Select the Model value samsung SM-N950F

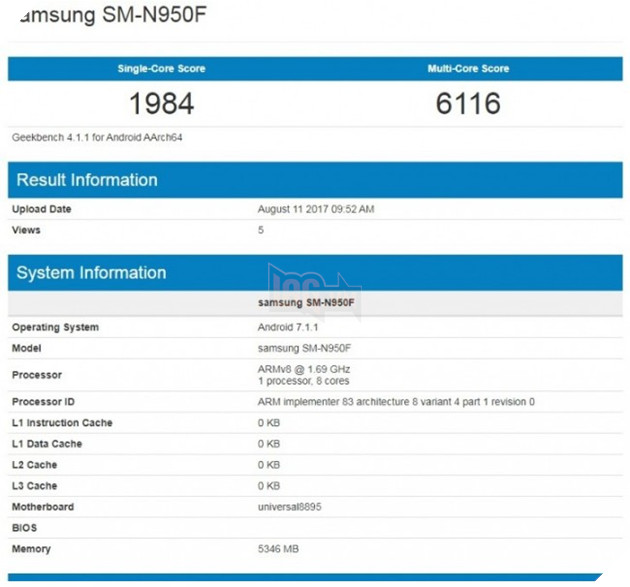tap(304, 348)
